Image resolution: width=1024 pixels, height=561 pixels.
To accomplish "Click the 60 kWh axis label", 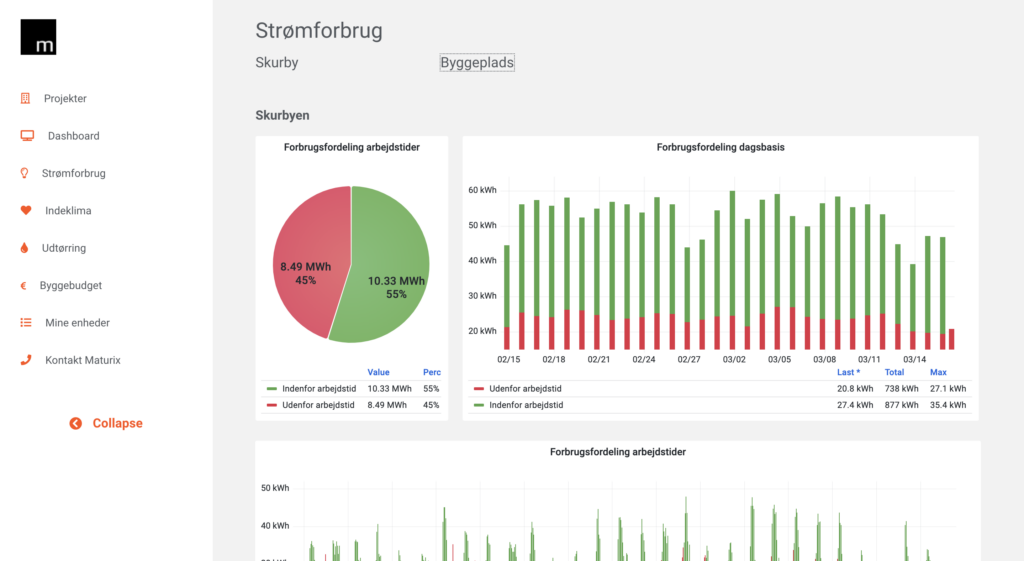I will point(482,190).
